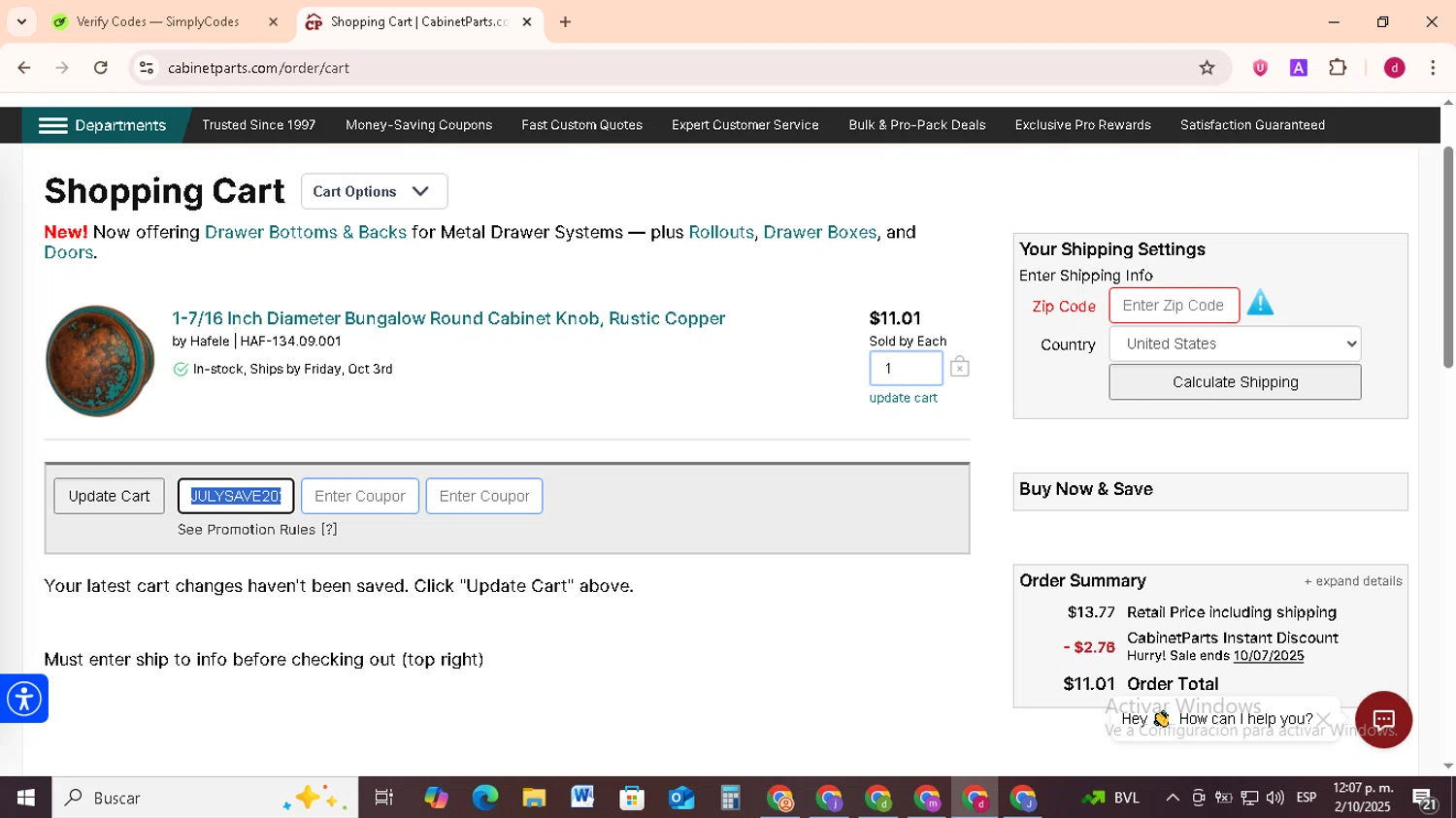Open the live chat bubble button
The height and width of the screenshot is (818, 1456).
point(1383,719)
